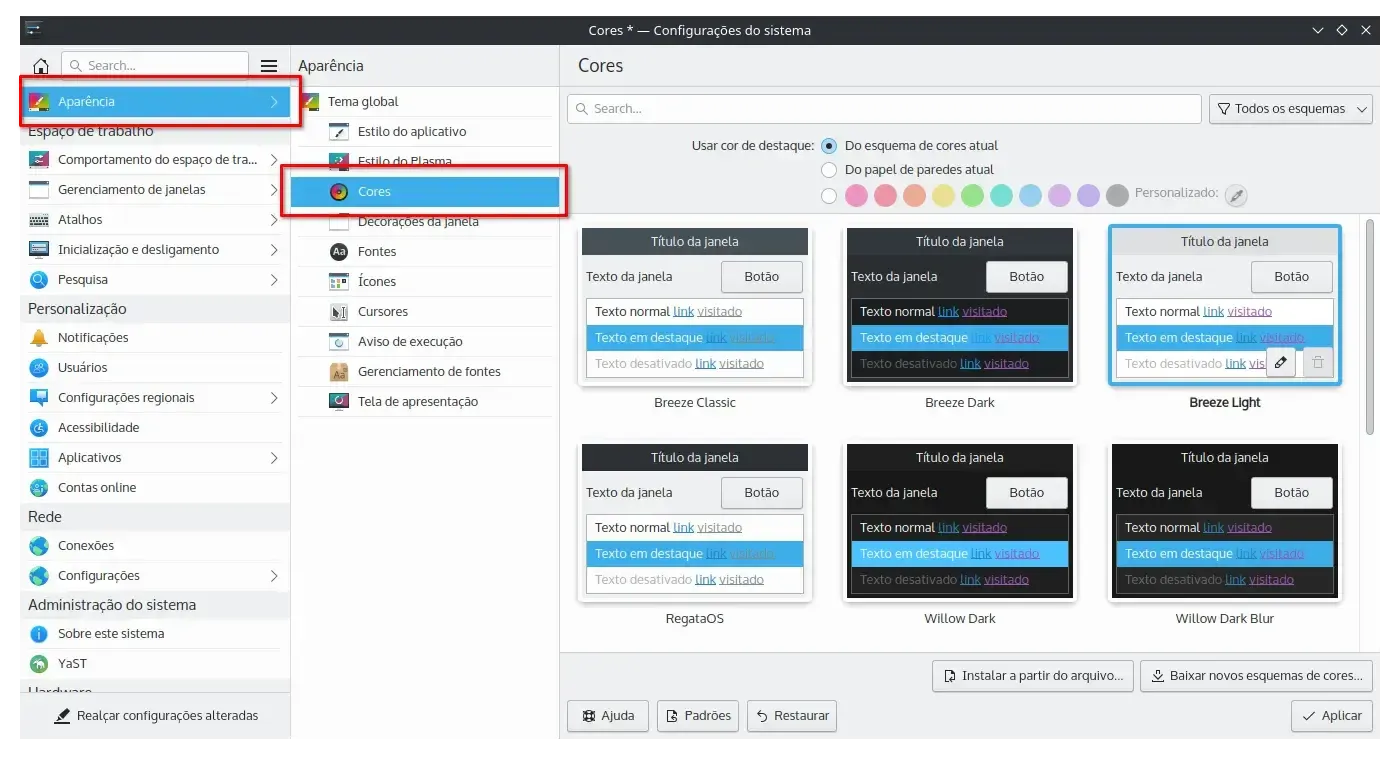Click the Usuários icon
Image resolution: width=1400 pixels, height=763 pixels.
39,368
